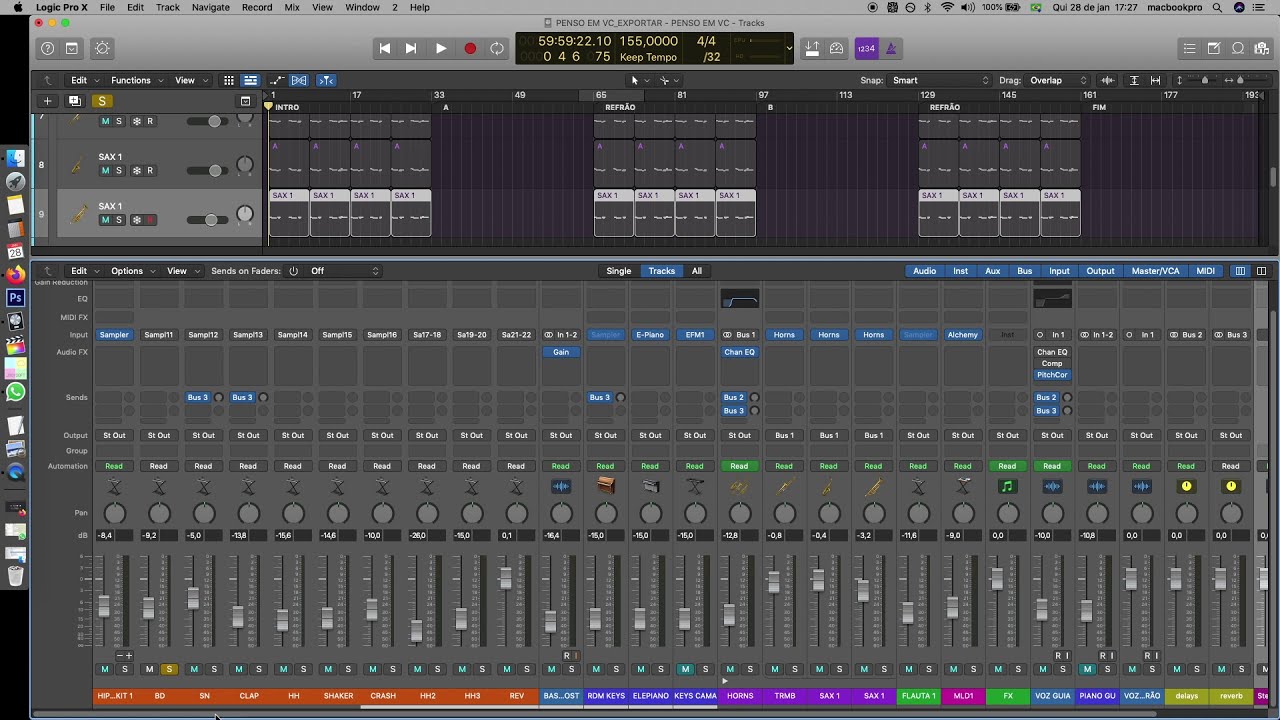This screenshot has height=720, width=1280.
Task: Switch mixer to Single view
Action: coord(619,271)
